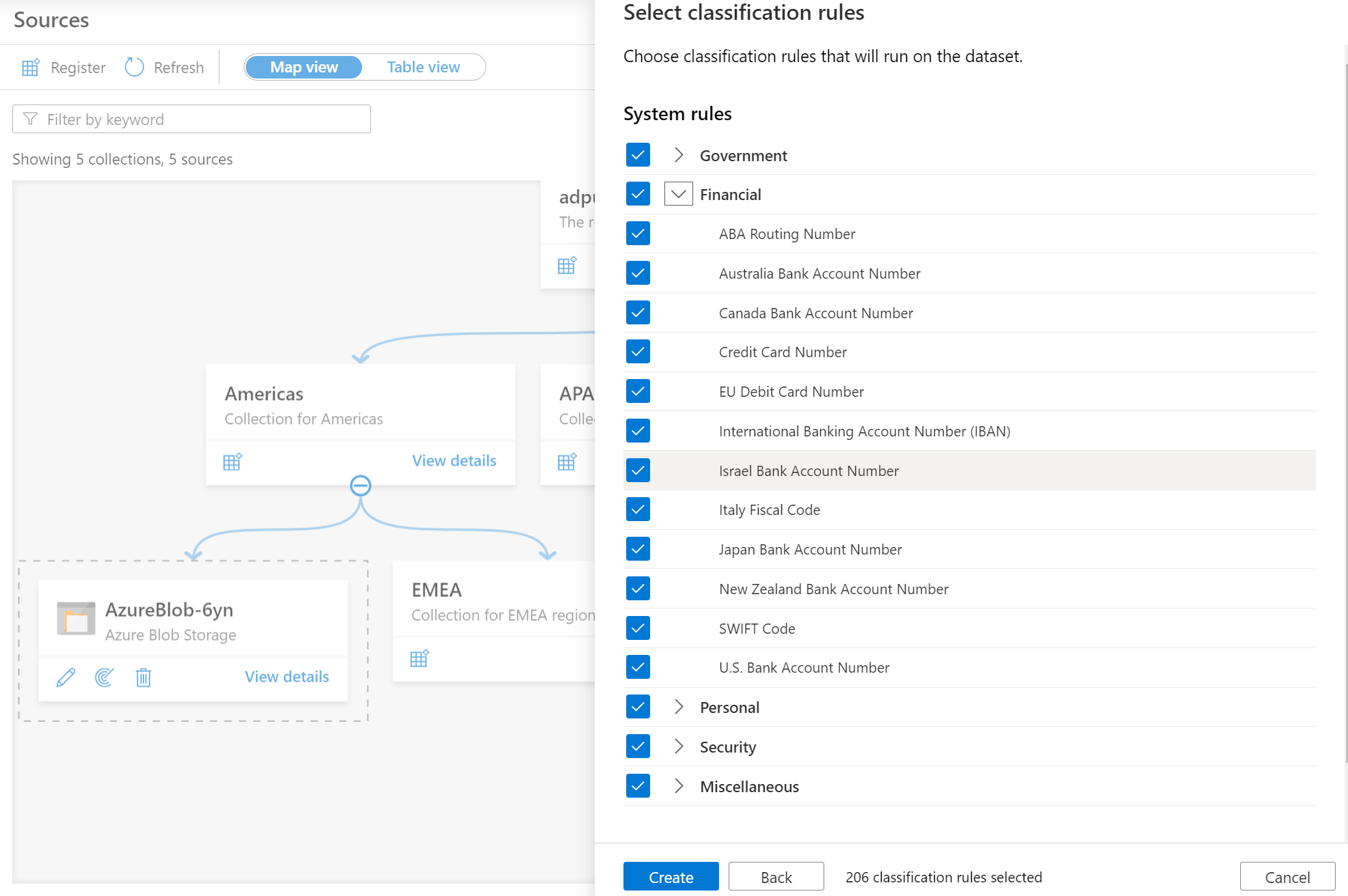Uncheck the Israel Bank Account Number classification rule

[x=639, y=470]
